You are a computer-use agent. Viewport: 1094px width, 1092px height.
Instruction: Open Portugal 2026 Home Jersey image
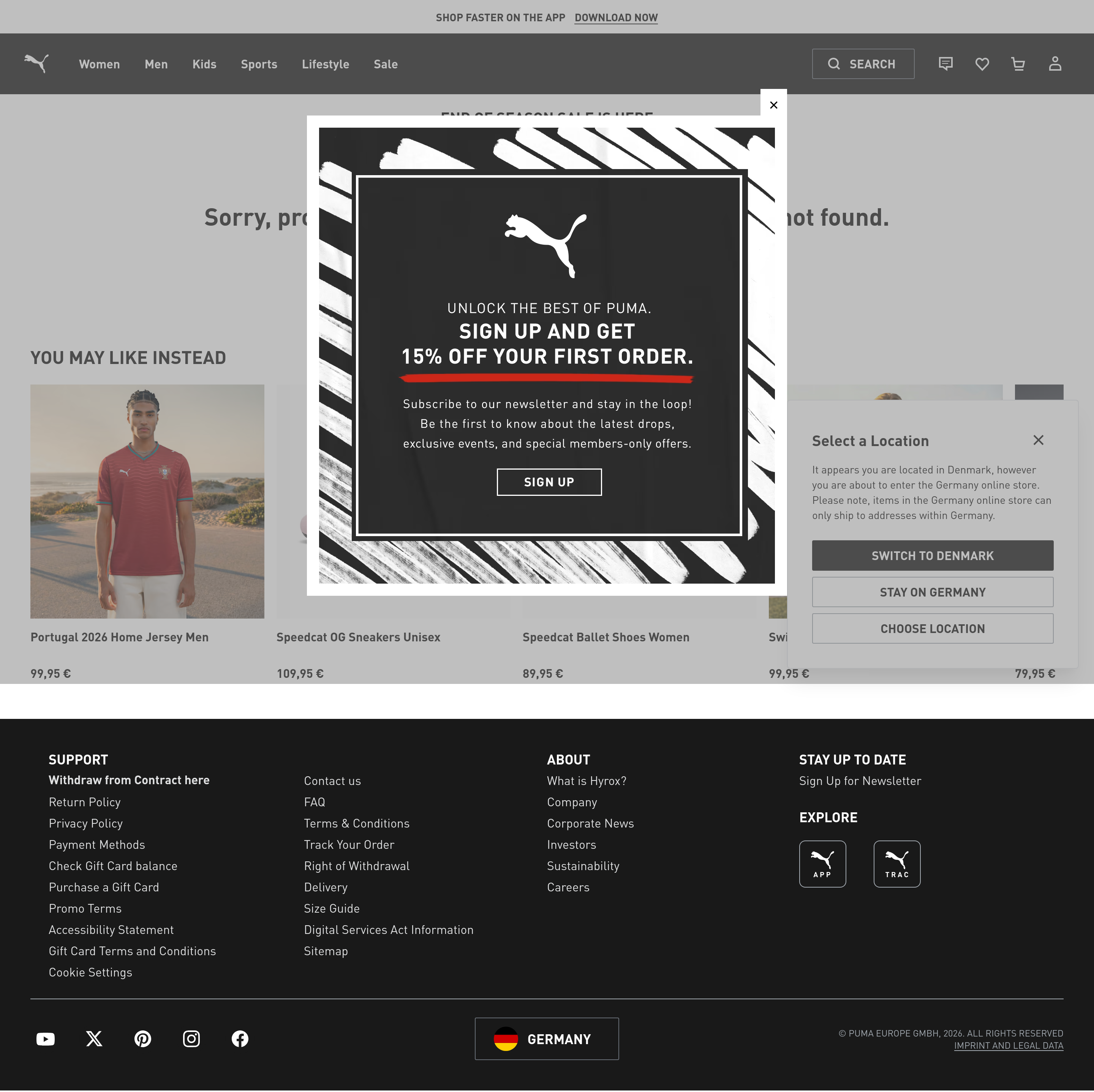(x=147, y=501)
